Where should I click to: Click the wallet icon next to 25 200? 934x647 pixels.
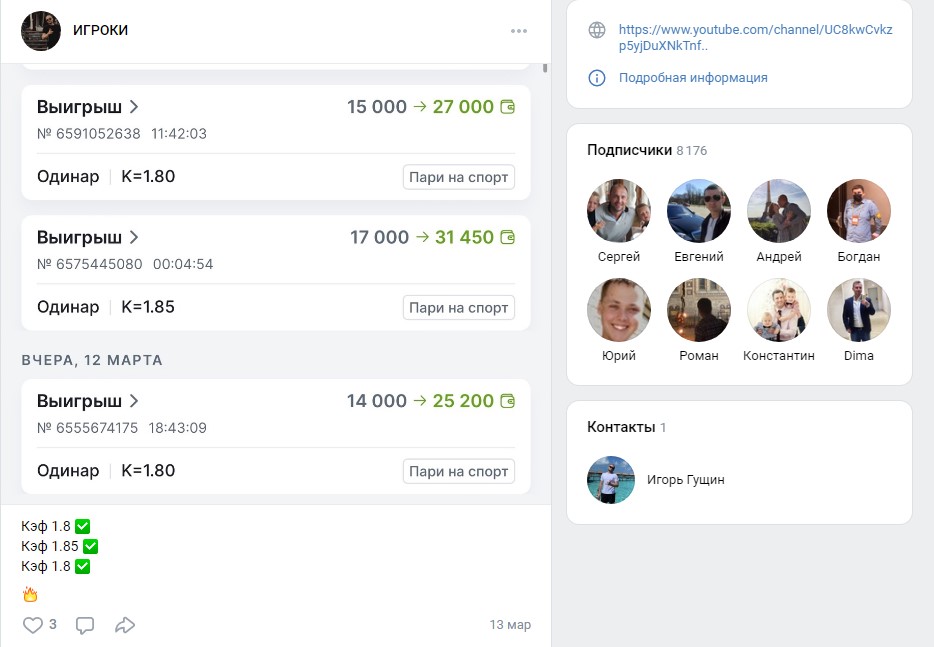click(x=508, y=401)
